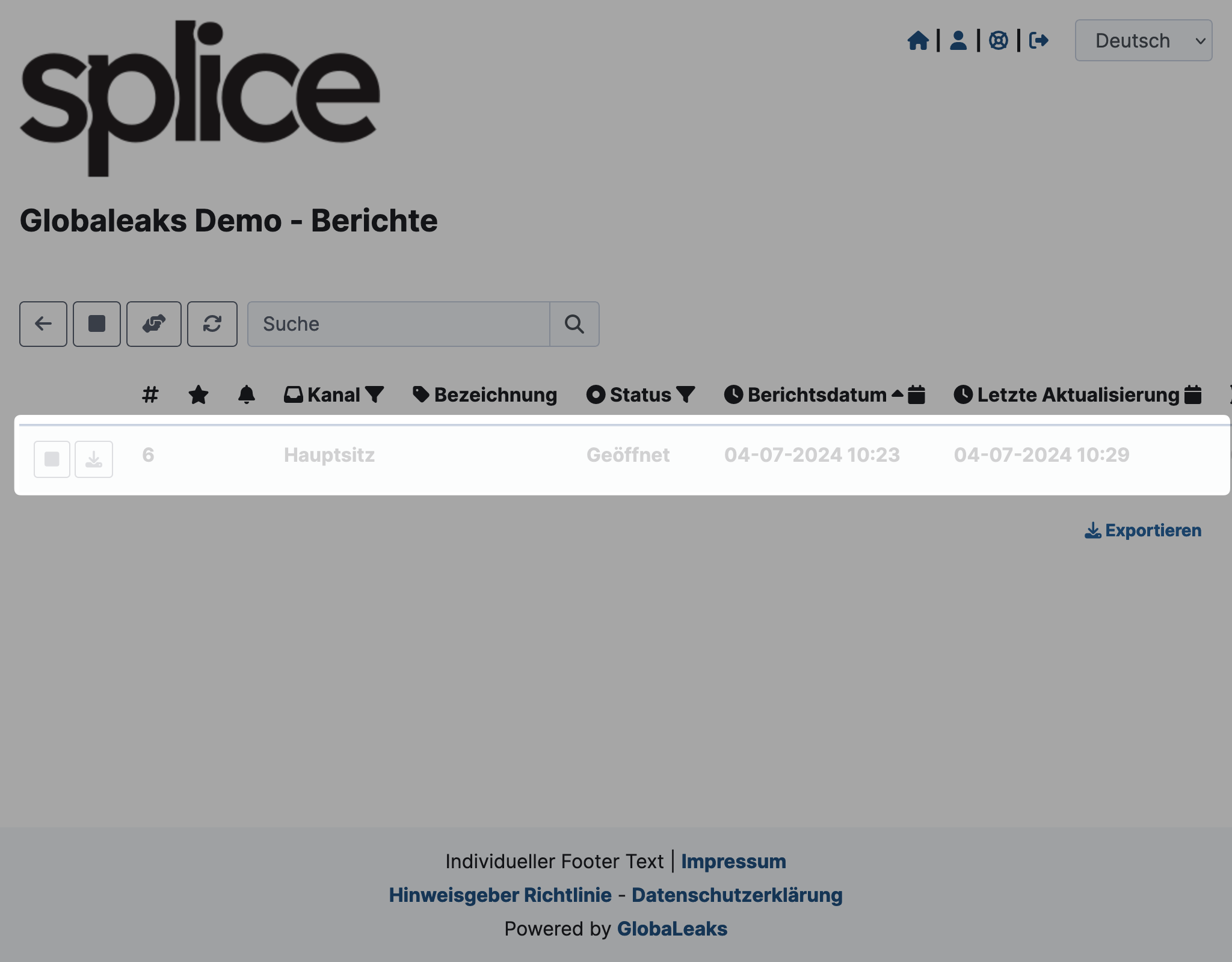Click the magnifier search button
Screen dimensions: 1232x962
(x=574, y=324)
